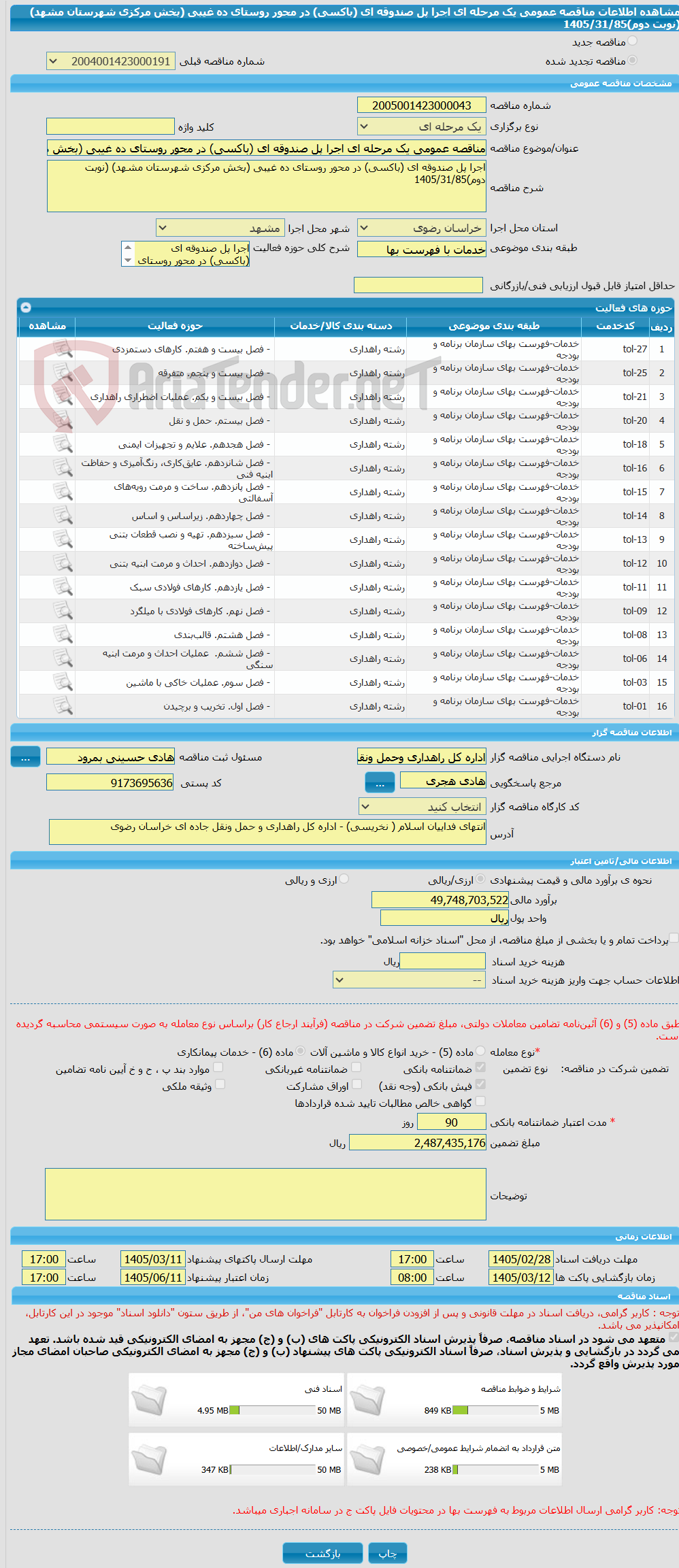The image size is (679, 1568).
Task: Click the حوزه فعالیت column header
Action: point(175,326)
